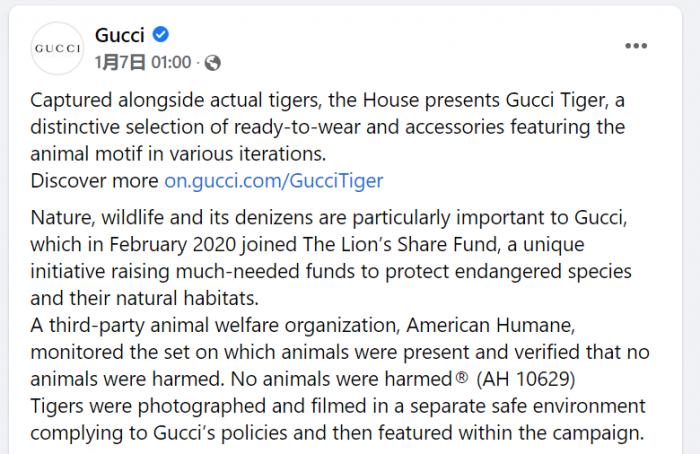
Task: Click the phrase The Lion's Share Fund
Action: click(400, 244)
